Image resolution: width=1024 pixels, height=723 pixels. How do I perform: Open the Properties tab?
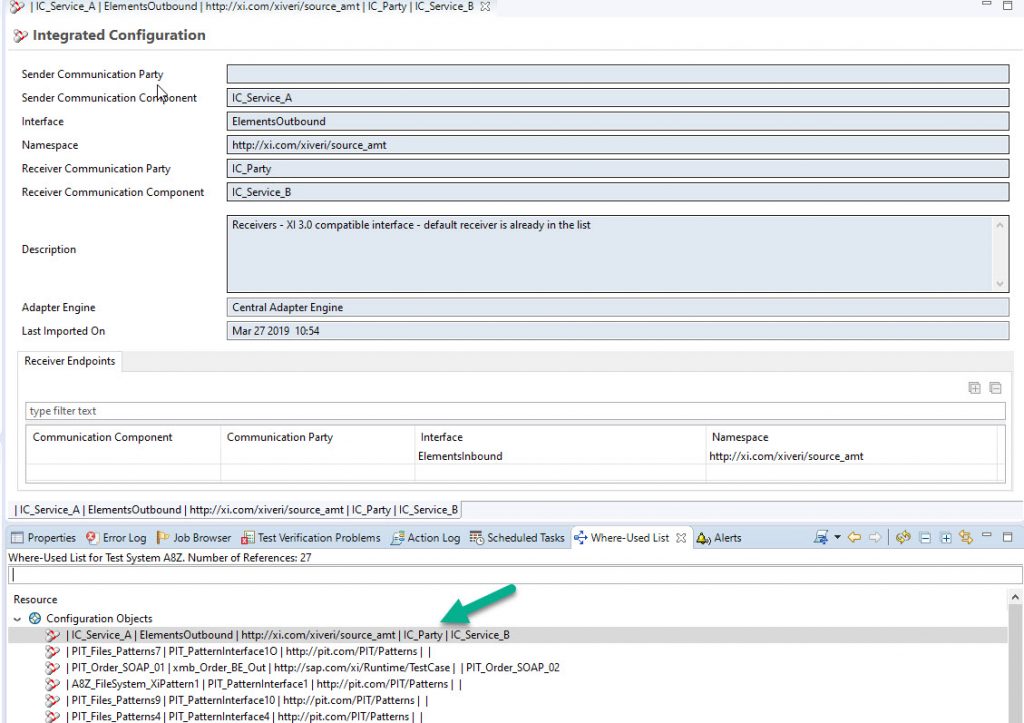pos(44,538)
